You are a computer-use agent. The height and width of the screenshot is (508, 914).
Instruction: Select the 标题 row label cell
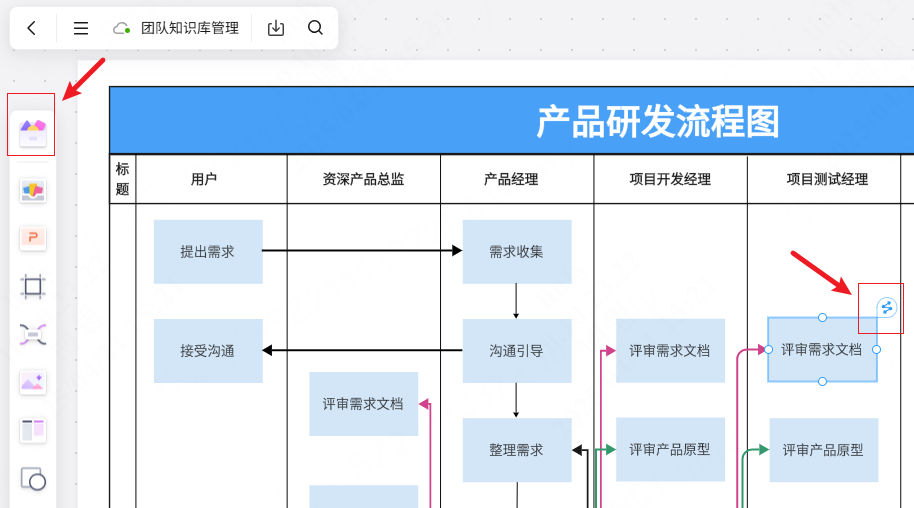tap(122, 179)
